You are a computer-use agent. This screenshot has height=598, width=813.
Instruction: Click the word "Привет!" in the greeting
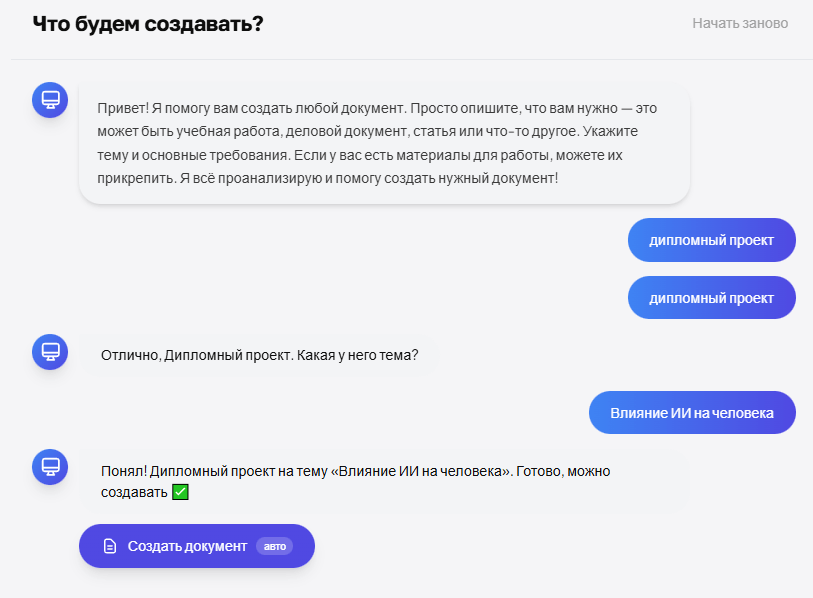coord(122,108)
